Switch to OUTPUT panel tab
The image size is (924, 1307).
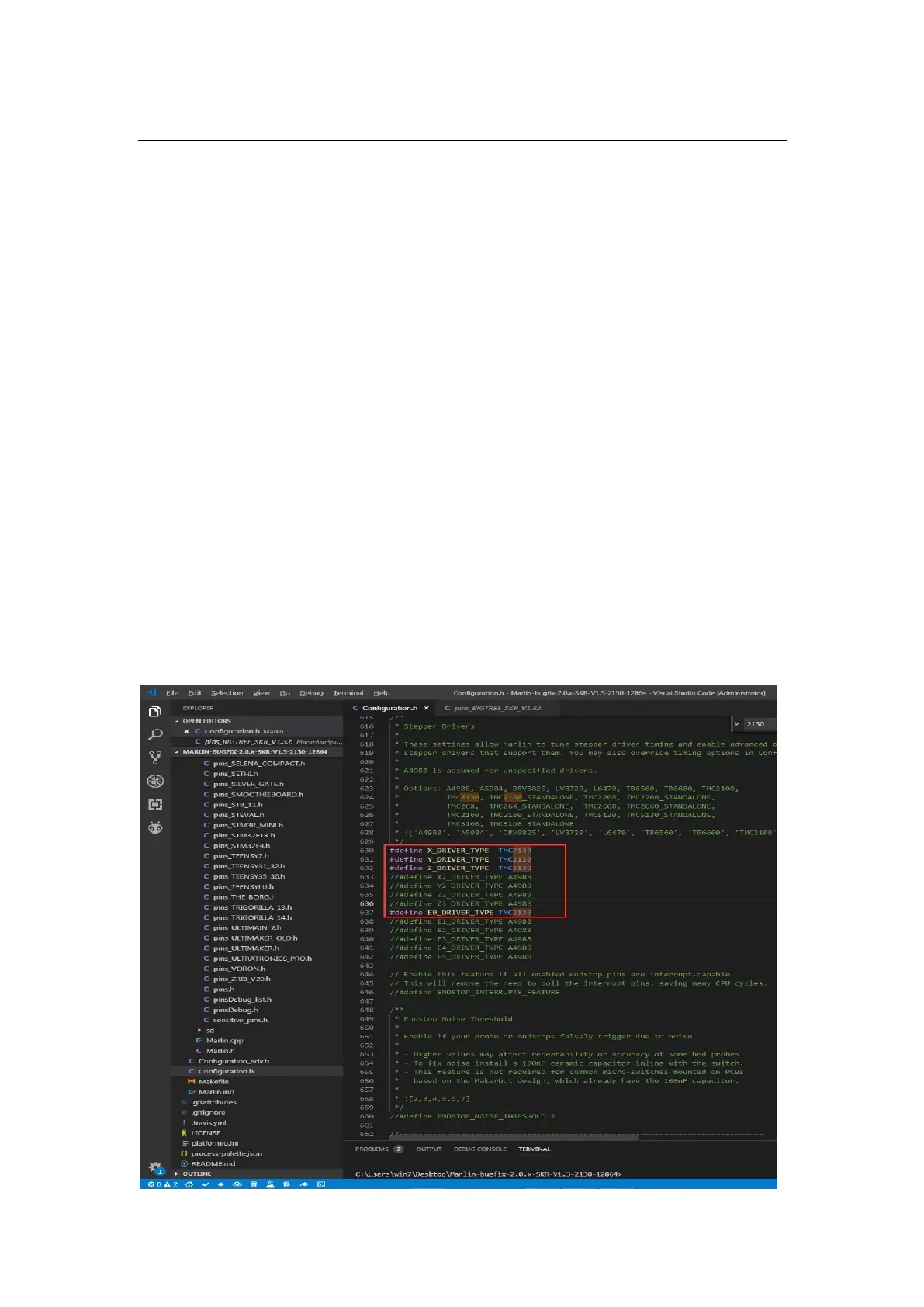pyautogui.click(x=428, y=1149)
